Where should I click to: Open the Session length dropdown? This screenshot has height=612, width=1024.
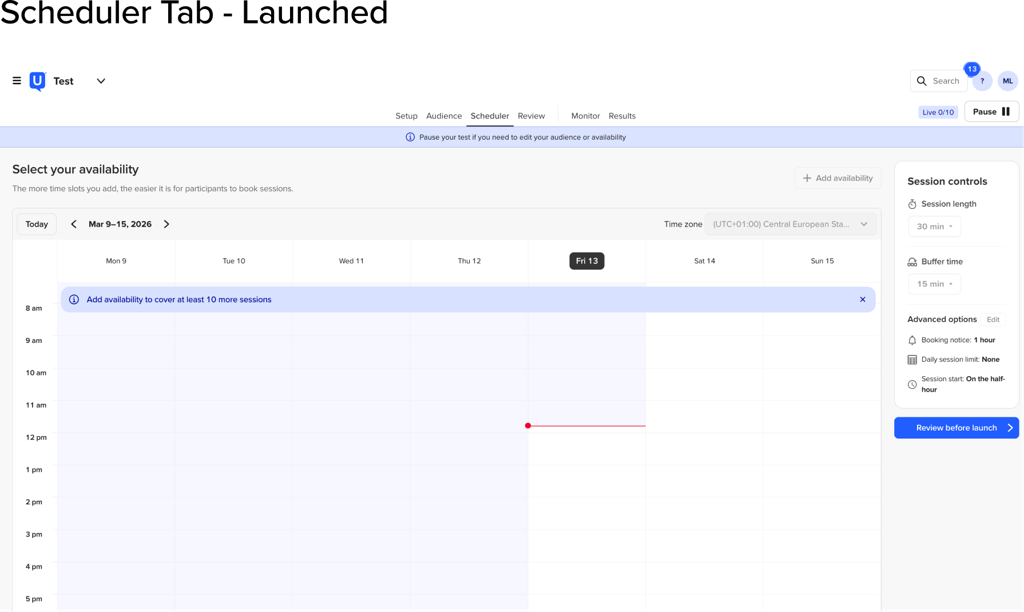[934, 226]
